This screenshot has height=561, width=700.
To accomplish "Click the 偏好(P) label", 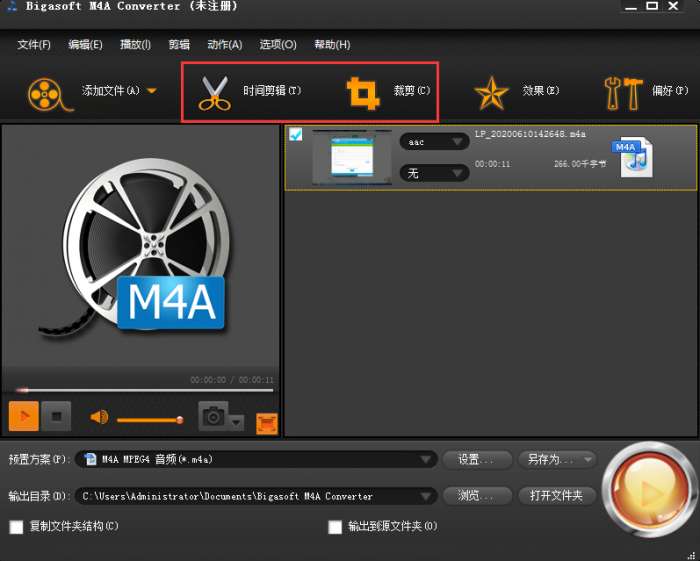I will [x=670, y=91].
